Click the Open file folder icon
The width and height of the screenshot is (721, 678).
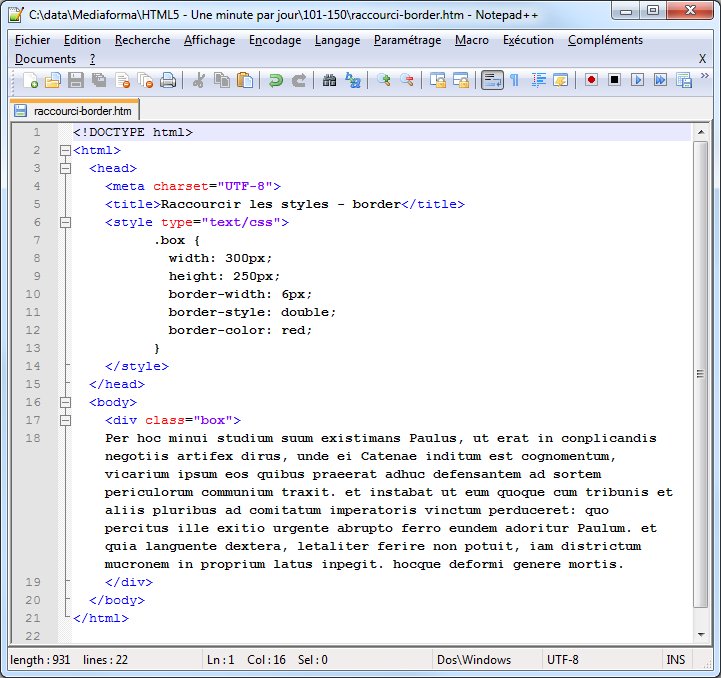pos(53,81)
